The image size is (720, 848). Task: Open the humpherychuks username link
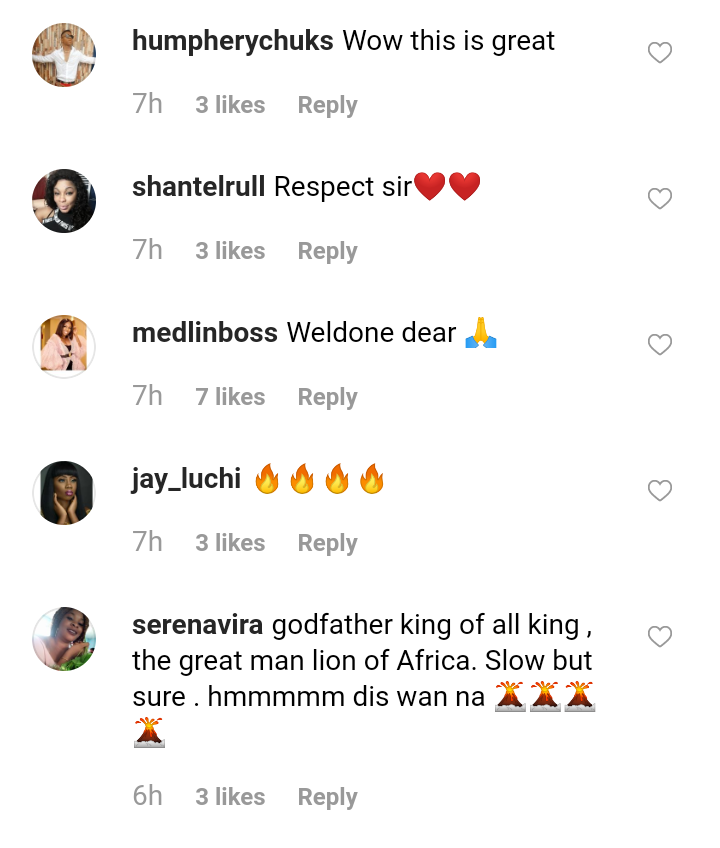[x=232, y=41]
